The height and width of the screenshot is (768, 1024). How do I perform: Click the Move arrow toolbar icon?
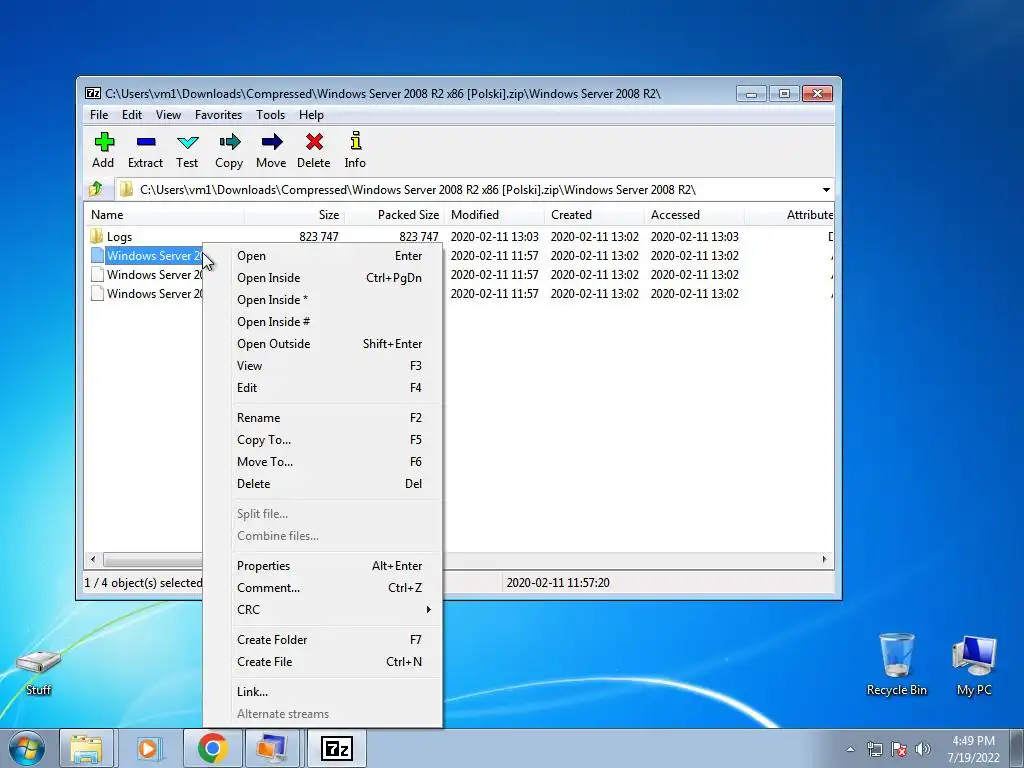[x=272, y=142]
